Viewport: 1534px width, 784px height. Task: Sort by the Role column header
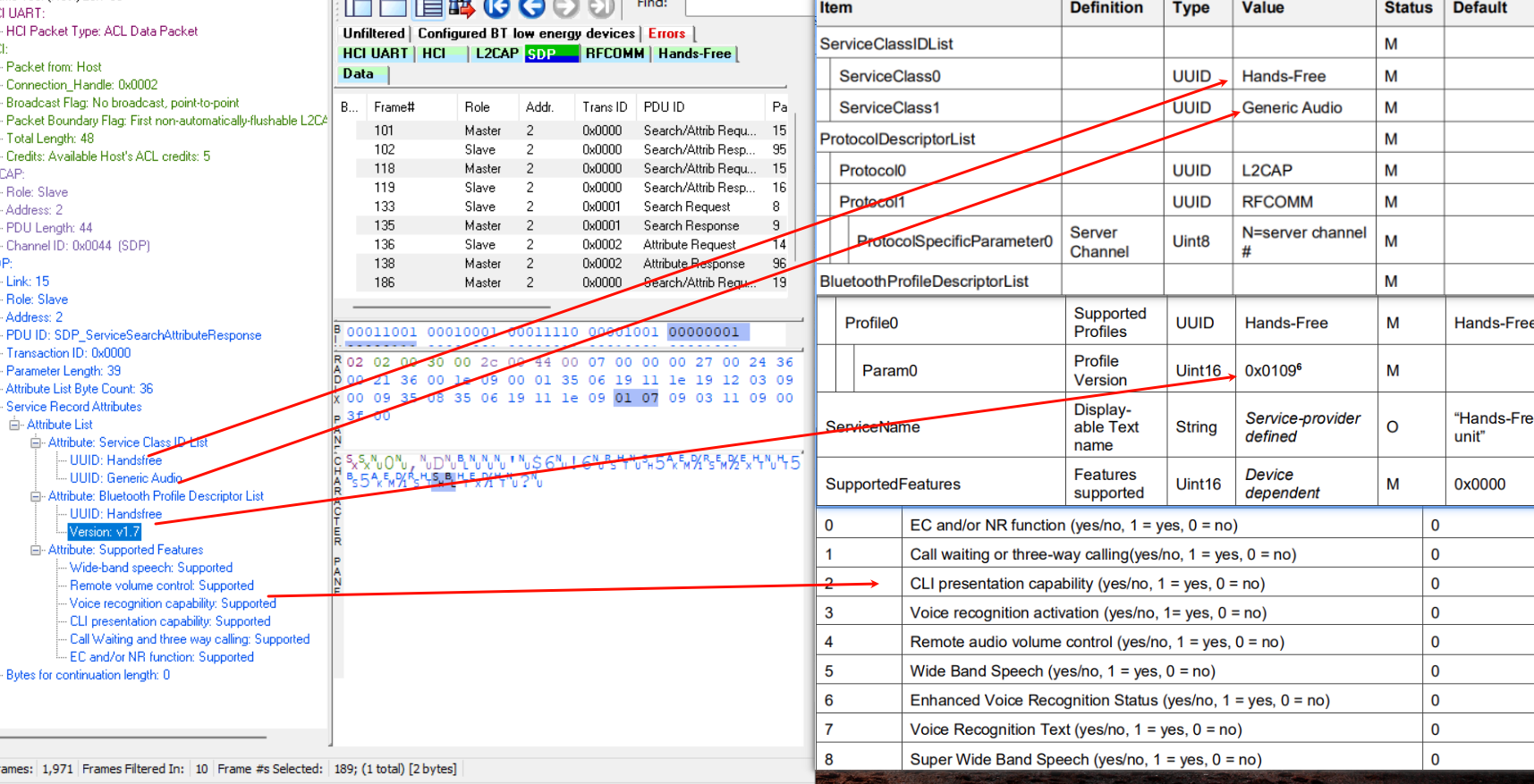[x=487, y=107]
